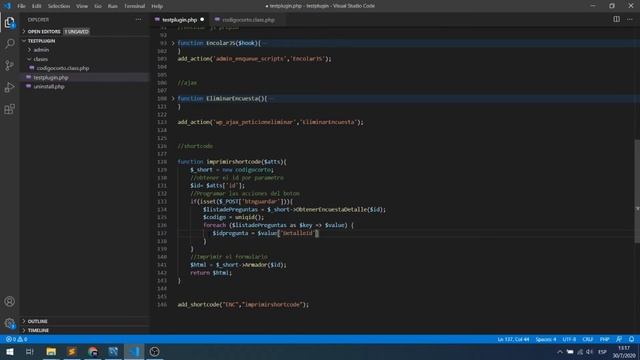
Task: Split the editor to the right
Action: (616, 19)
